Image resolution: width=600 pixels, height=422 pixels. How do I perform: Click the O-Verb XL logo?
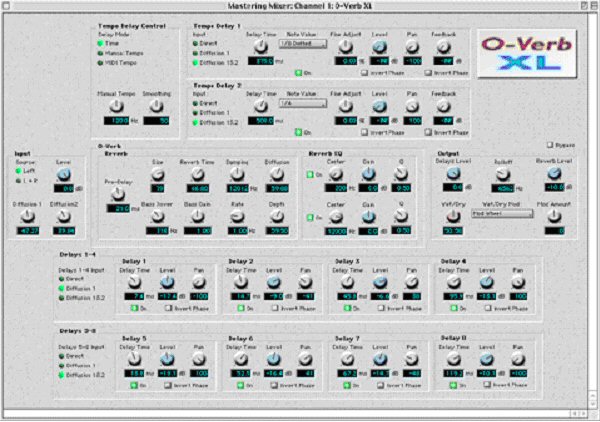[527, 54]
